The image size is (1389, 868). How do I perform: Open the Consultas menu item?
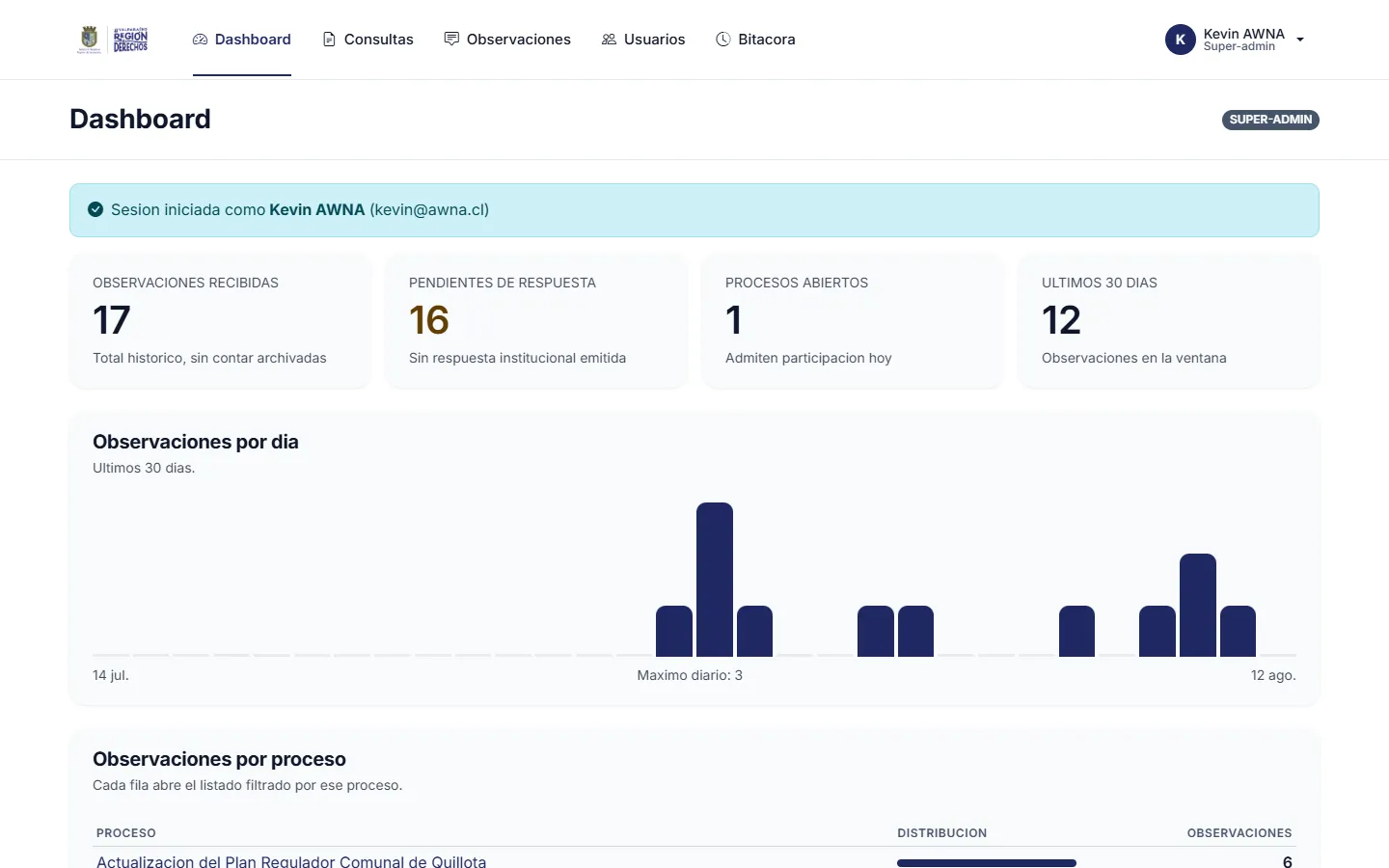point(368,40)
